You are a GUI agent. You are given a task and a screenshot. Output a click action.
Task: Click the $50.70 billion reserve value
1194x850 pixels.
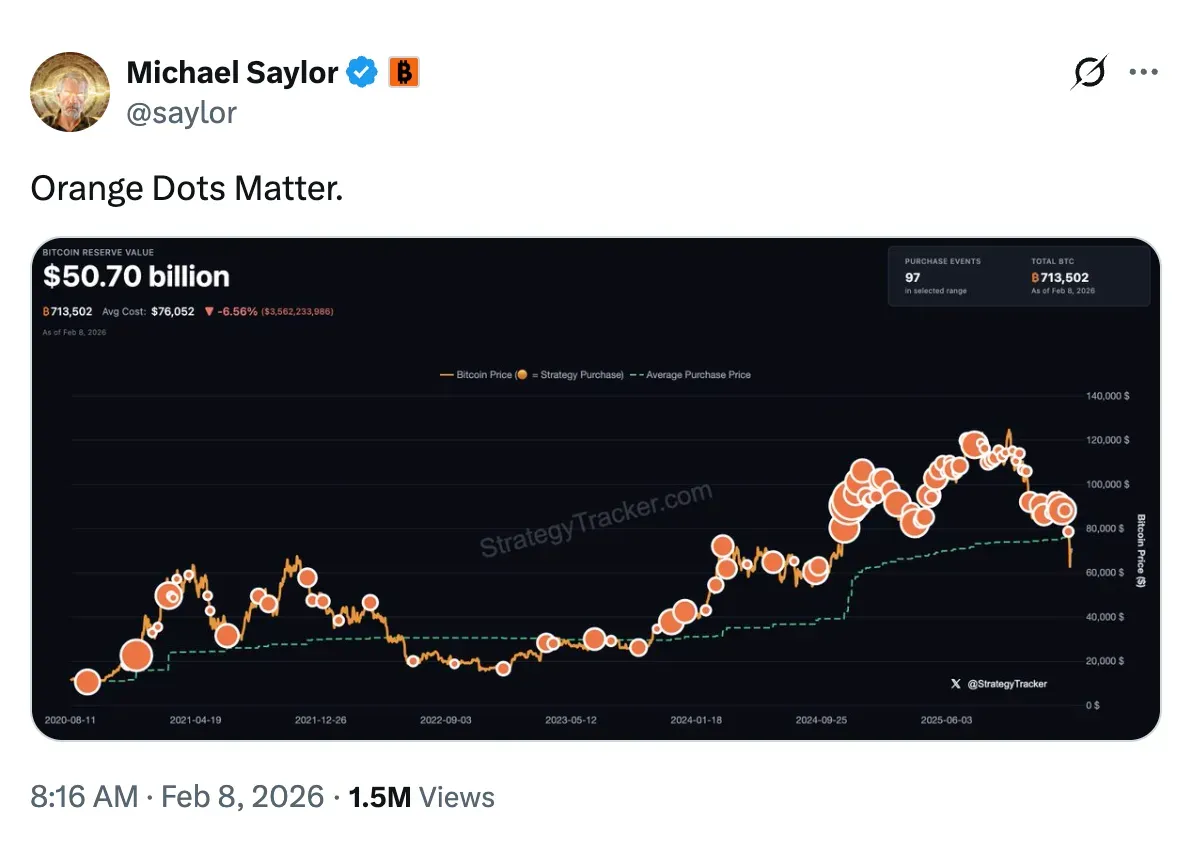click(x=136, y=277)
